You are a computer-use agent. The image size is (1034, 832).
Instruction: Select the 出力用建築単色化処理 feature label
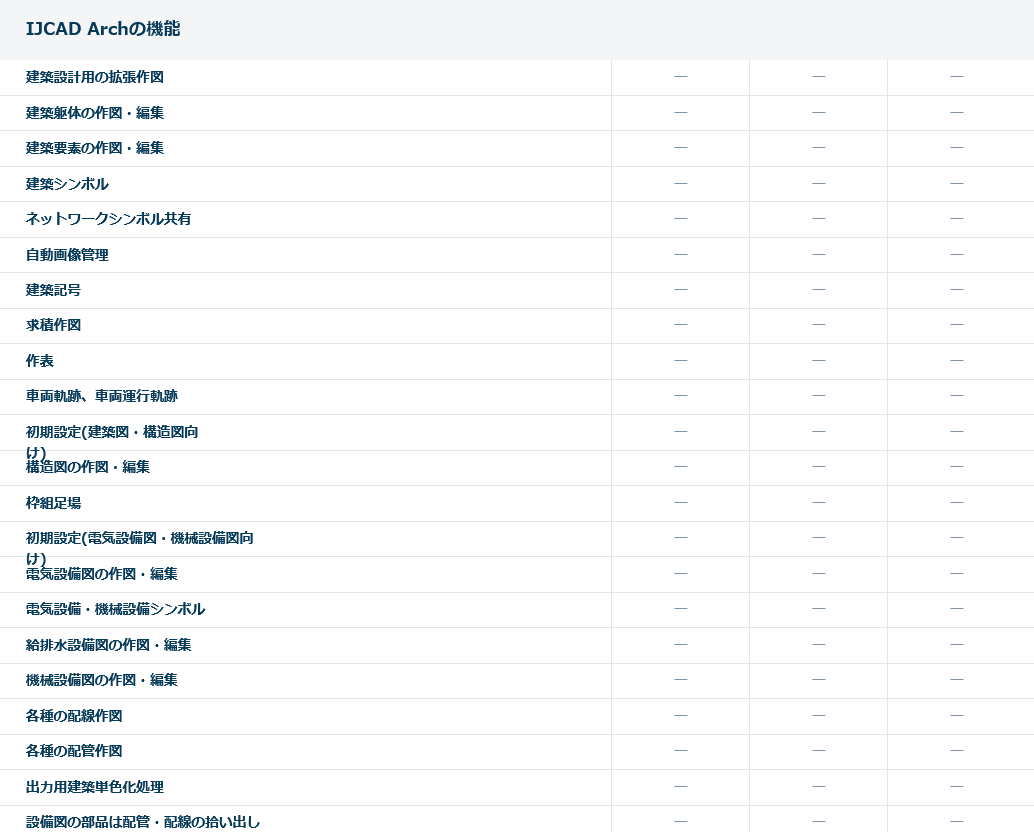coord(95,787)
